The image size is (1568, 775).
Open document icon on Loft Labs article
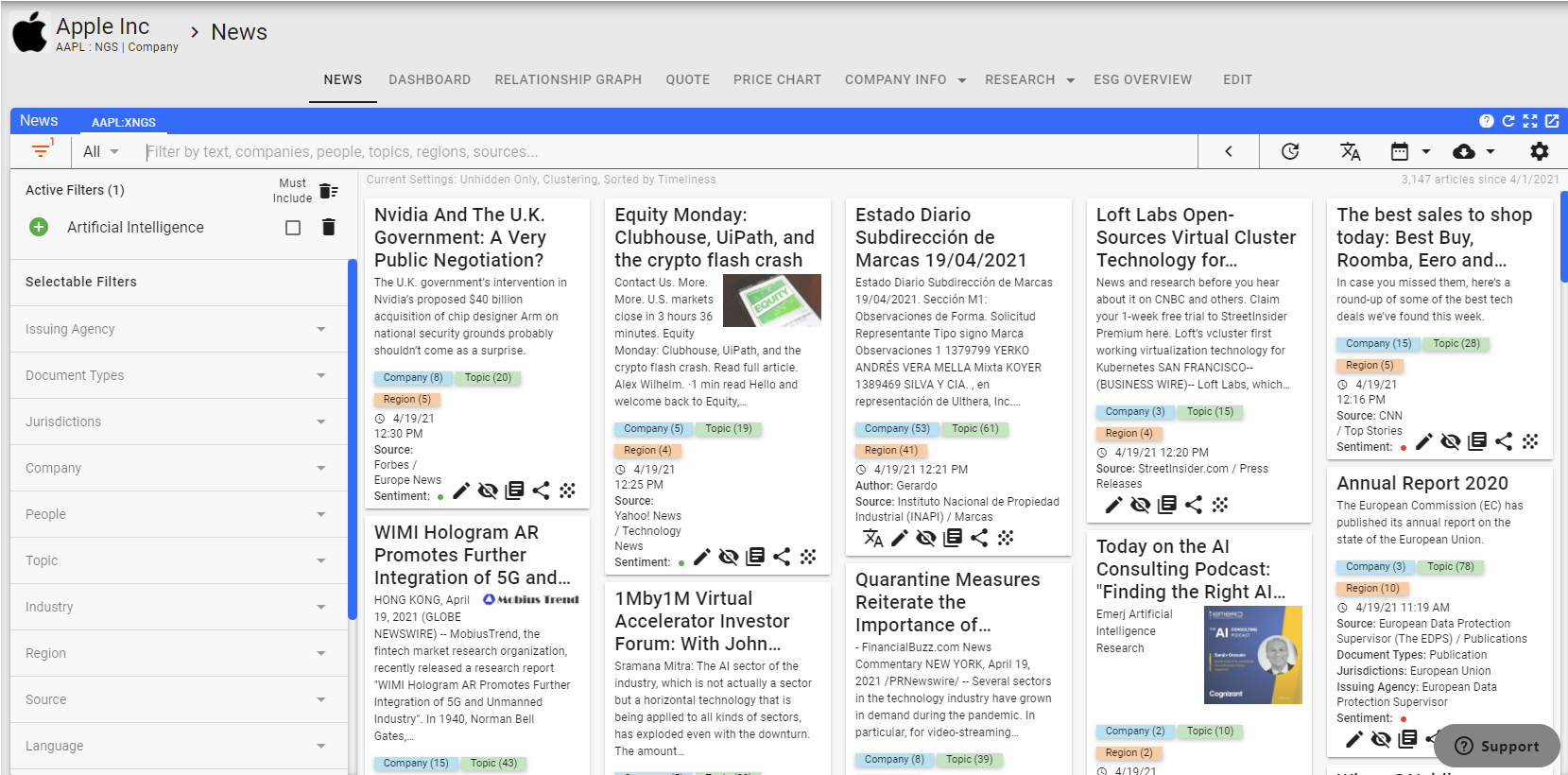[x=1167, y=505]
